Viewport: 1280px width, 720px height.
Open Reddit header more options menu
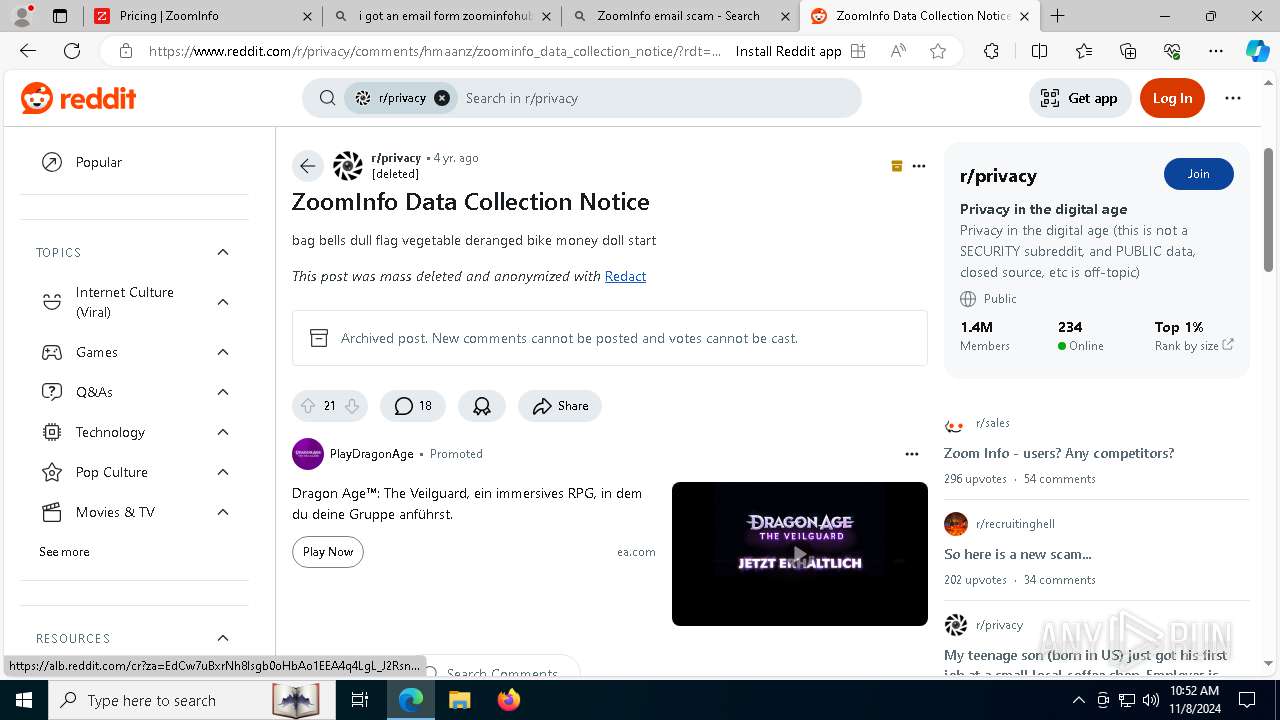pyautogui.click(x=1233, y=98)
